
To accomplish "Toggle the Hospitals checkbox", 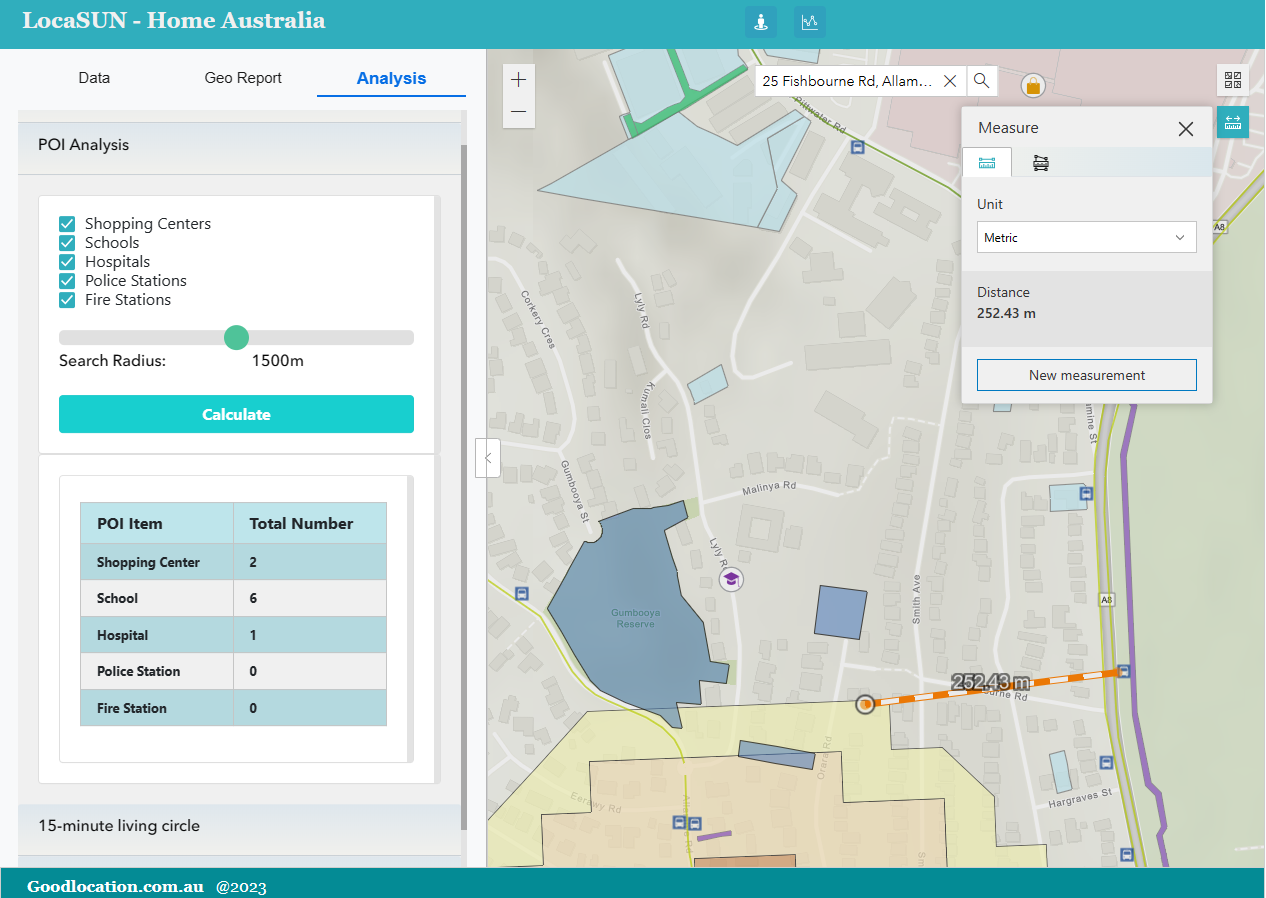I will (67, 262).
